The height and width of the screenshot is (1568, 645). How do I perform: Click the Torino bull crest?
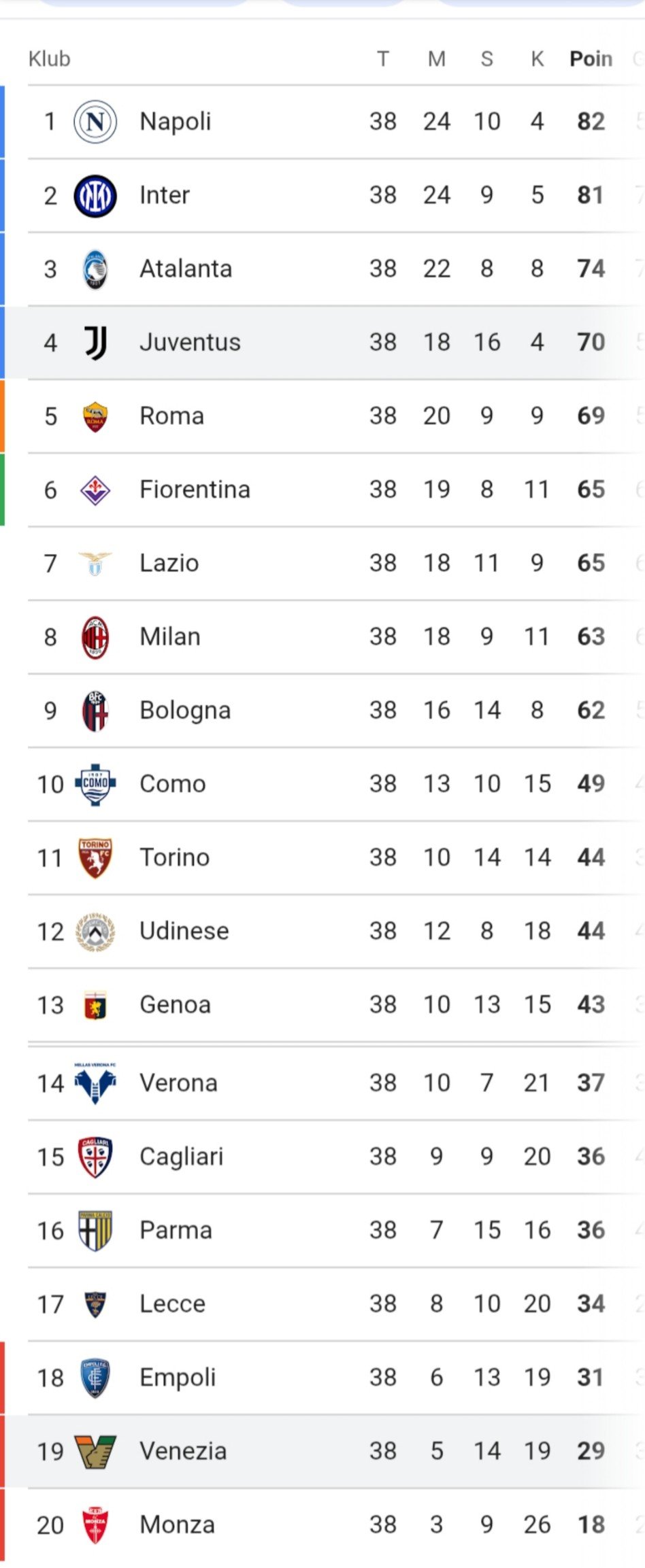click(x=95, y=858)
